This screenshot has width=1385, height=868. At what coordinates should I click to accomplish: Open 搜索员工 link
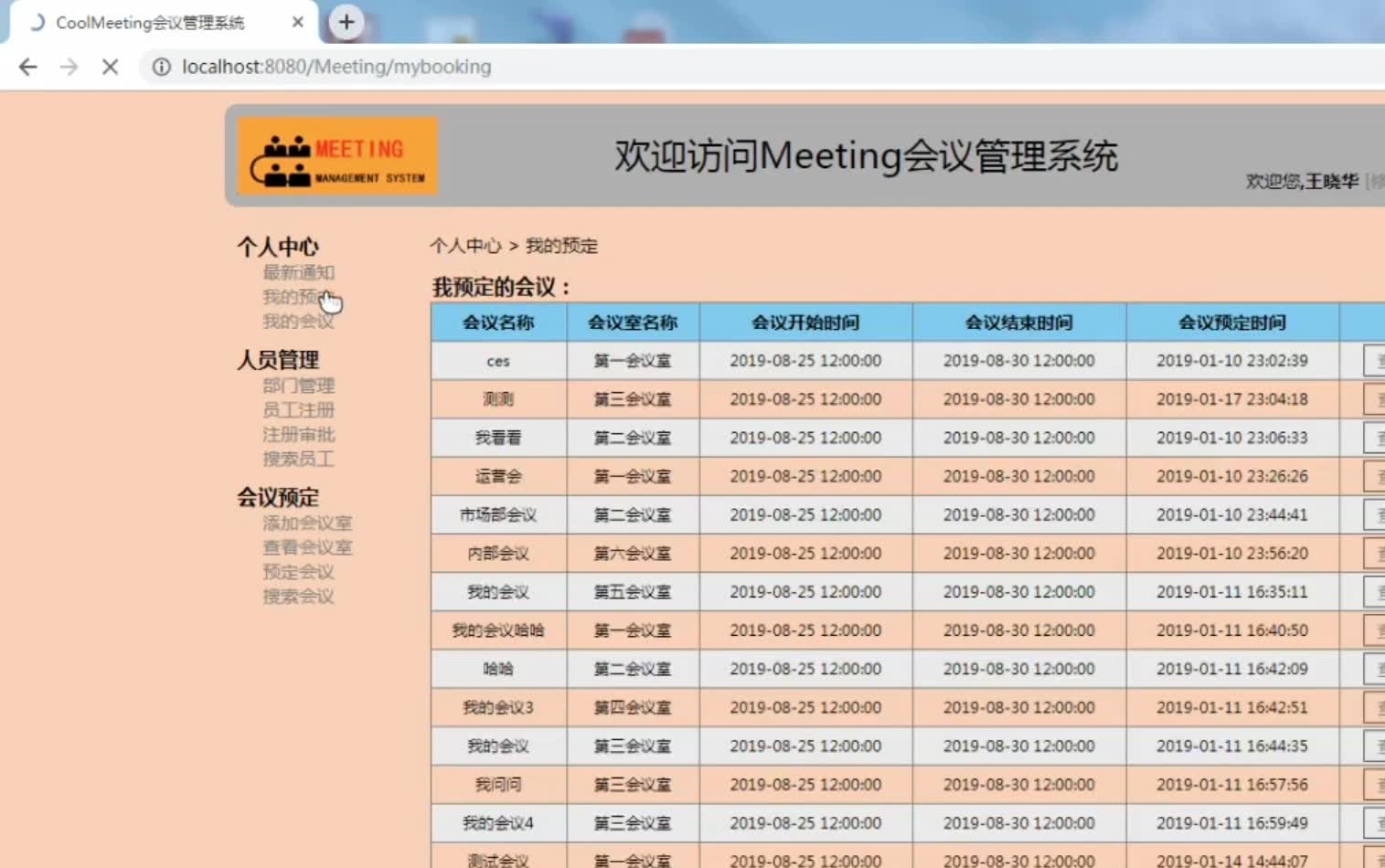click(298, 459)
